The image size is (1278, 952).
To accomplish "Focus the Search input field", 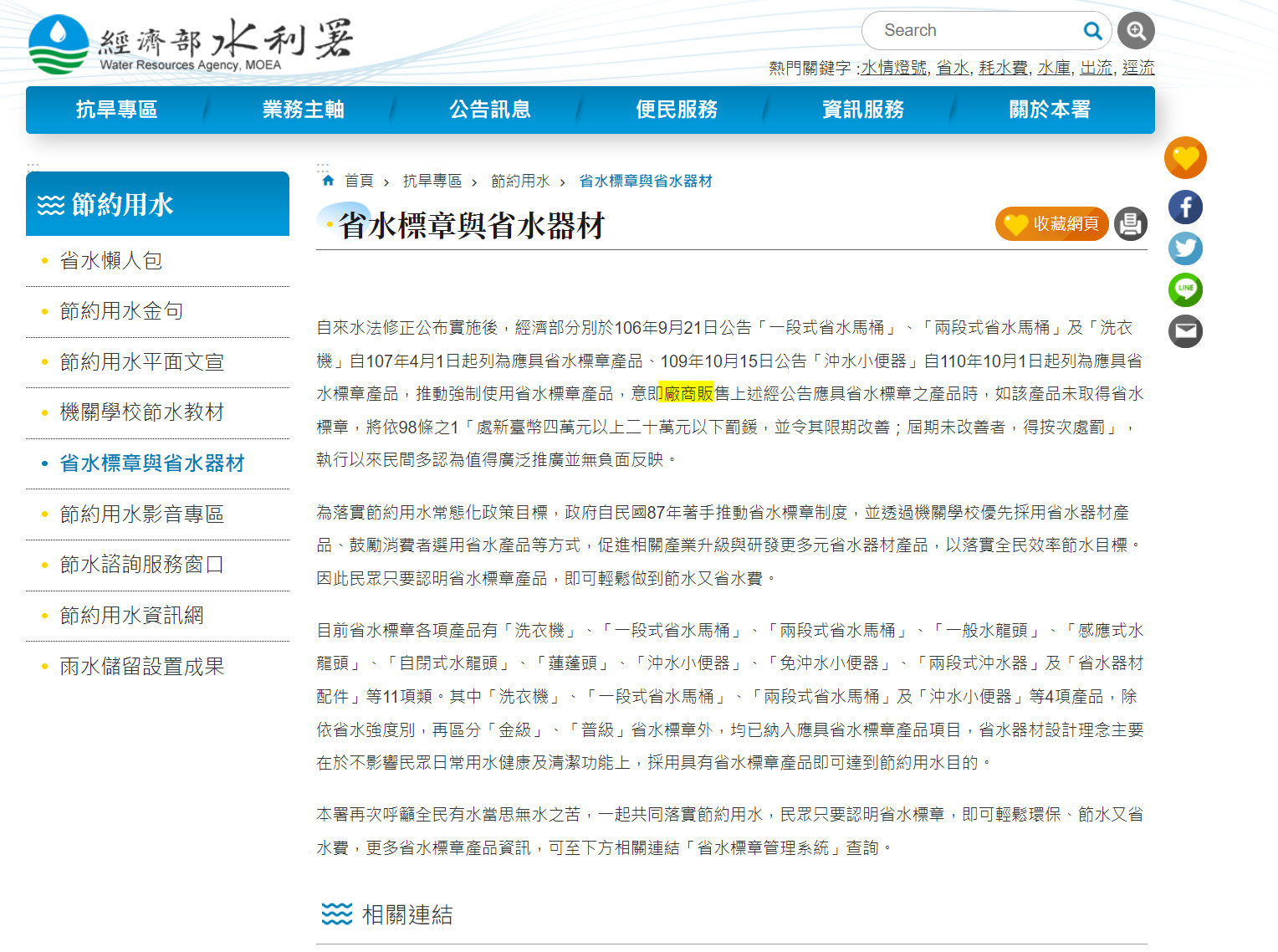I will (x=974, y=31).
